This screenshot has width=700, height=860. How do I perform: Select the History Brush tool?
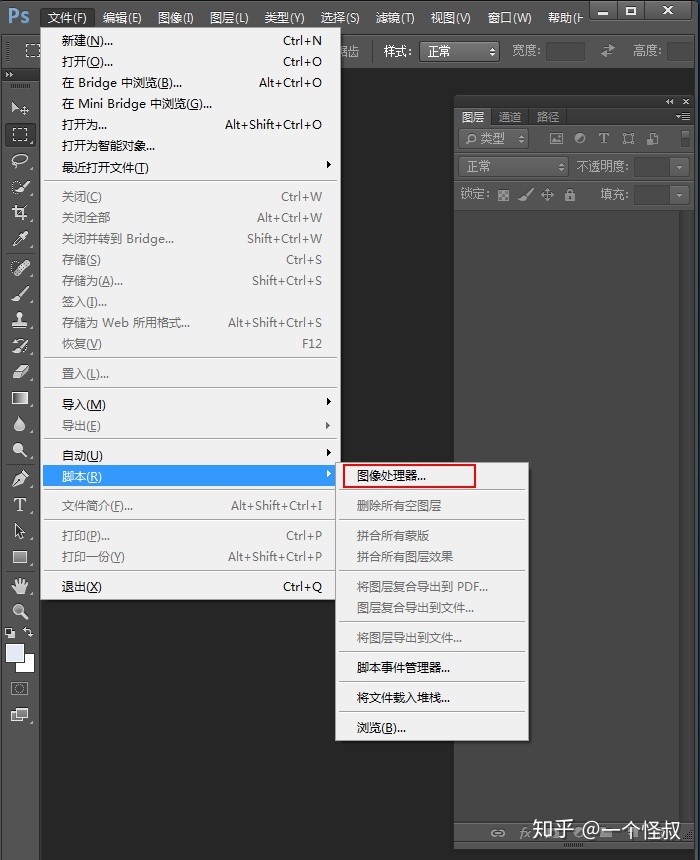(20, 346)
